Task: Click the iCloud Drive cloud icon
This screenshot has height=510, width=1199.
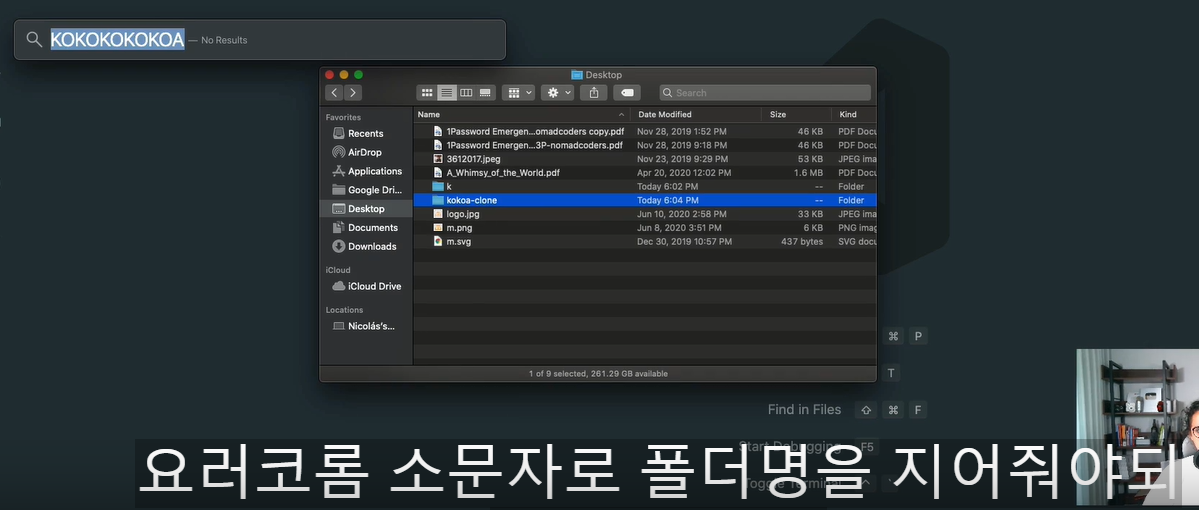Action: click(338, 286)
